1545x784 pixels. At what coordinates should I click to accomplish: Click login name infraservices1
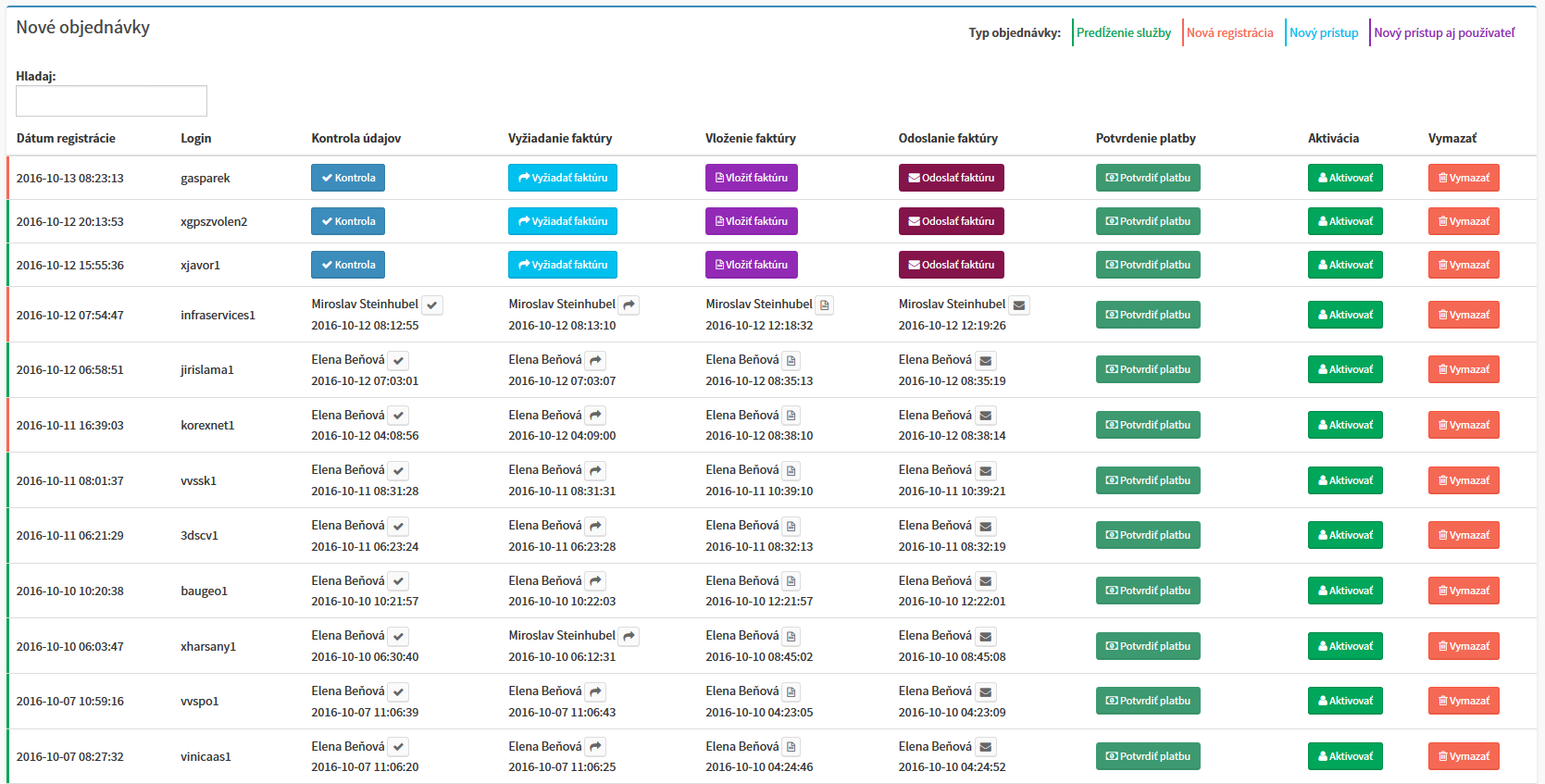(218, 315)
